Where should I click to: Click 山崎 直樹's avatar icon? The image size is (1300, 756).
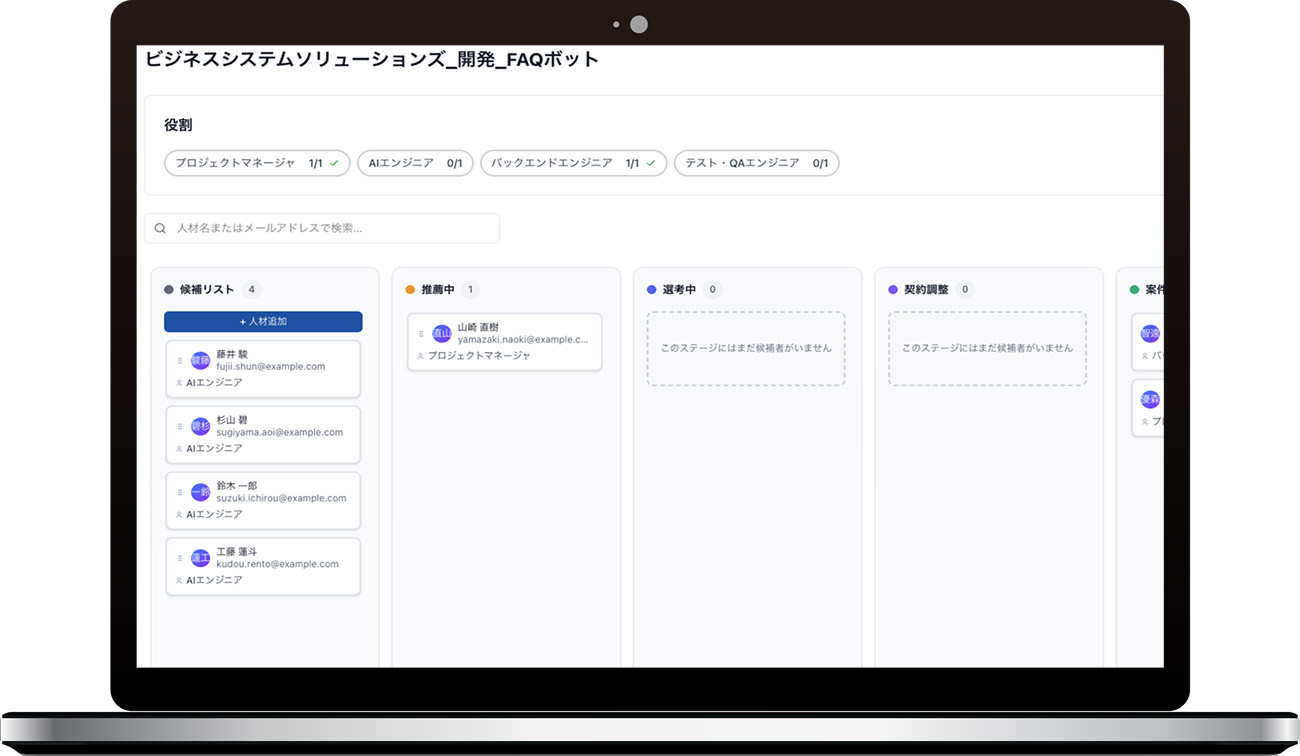coord(441,334)
